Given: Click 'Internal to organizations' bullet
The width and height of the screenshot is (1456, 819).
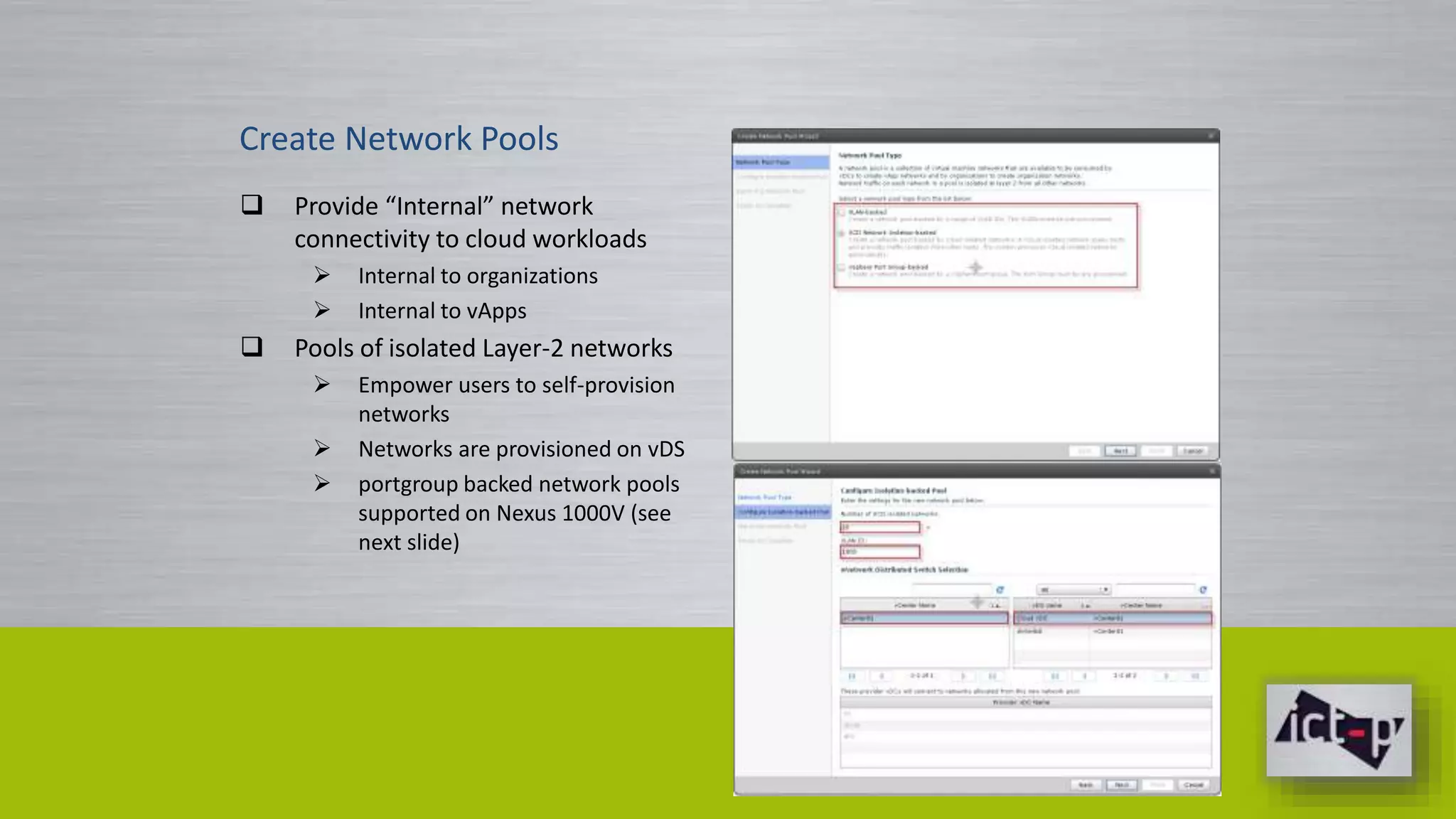Looking at the screenshot, I should 478,276.
